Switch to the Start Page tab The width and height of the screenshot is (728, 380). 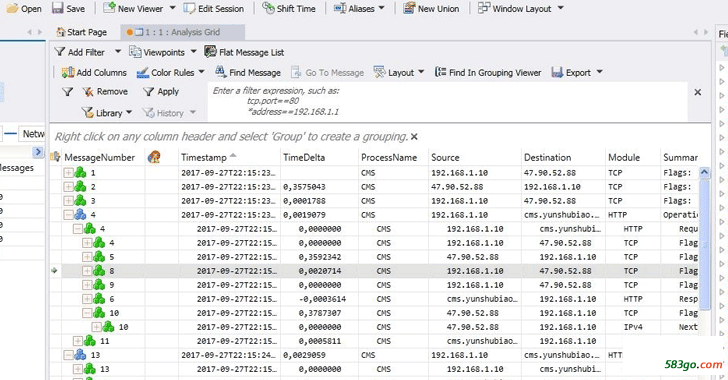81,32
